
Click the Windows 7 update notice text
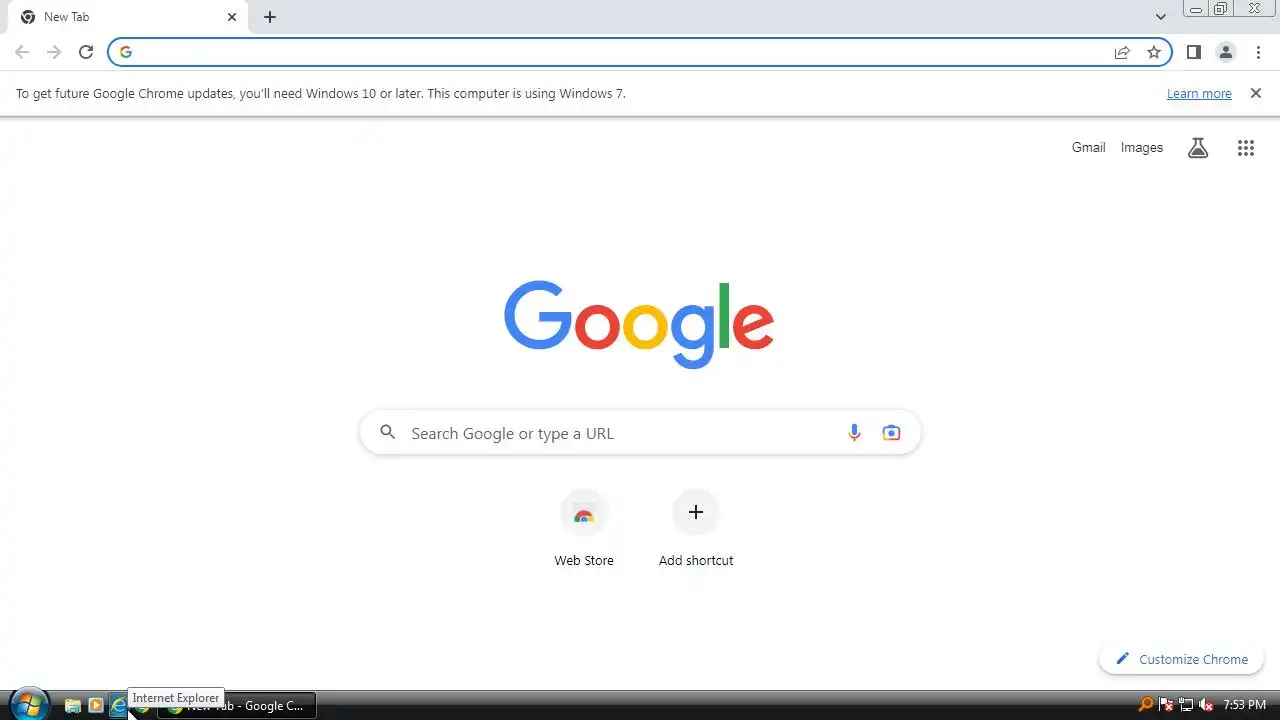(x=321, y=94)
